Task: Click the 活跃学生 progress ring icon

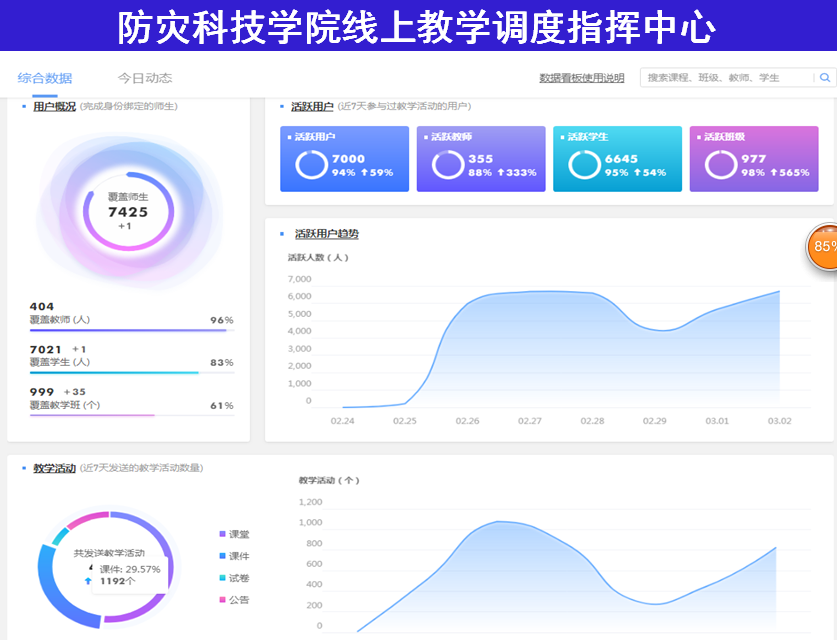Action: pos(585,165)
